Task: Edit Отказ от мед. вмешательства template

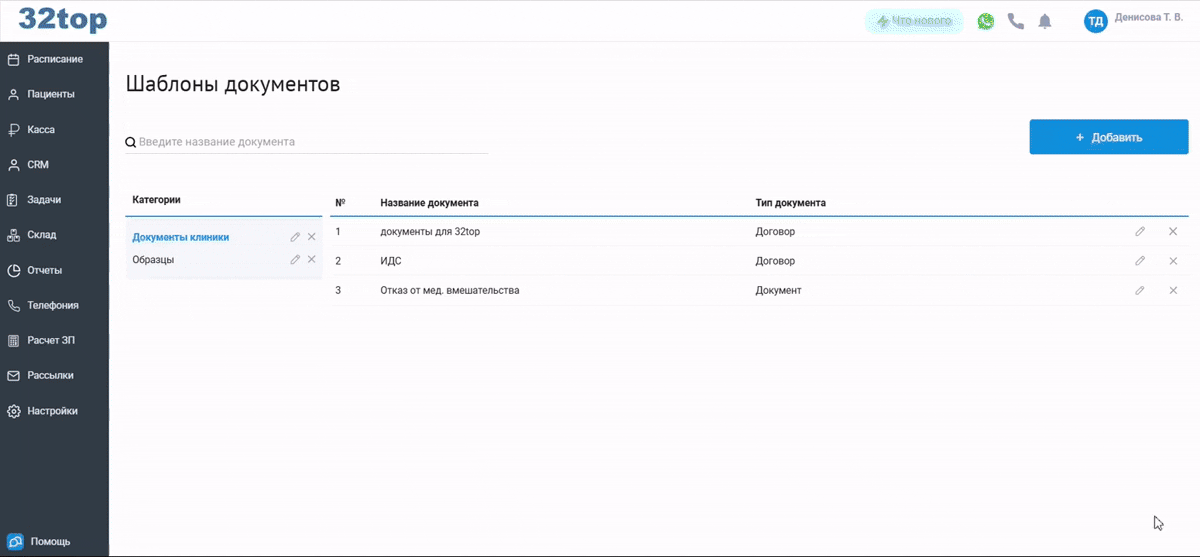Action: click(1140, 291)
